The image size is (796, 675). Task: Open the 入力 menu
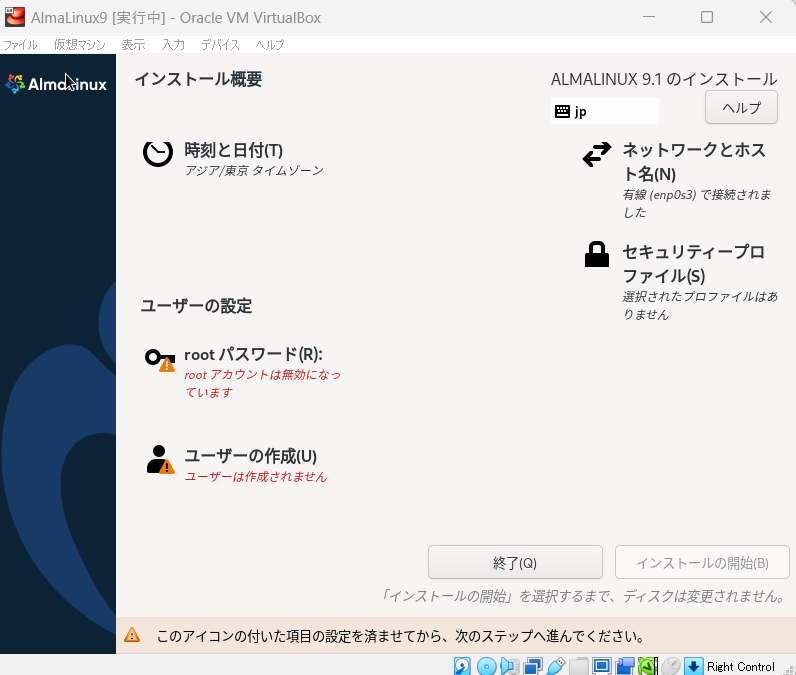click(173, 45)
